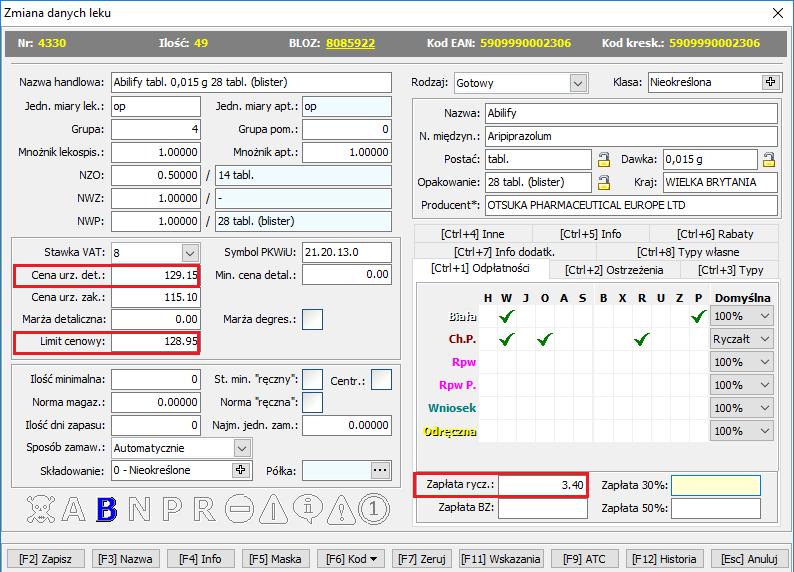Click the grey letter A icon
Screen dimensions: 794x572
tap(73, 509)
